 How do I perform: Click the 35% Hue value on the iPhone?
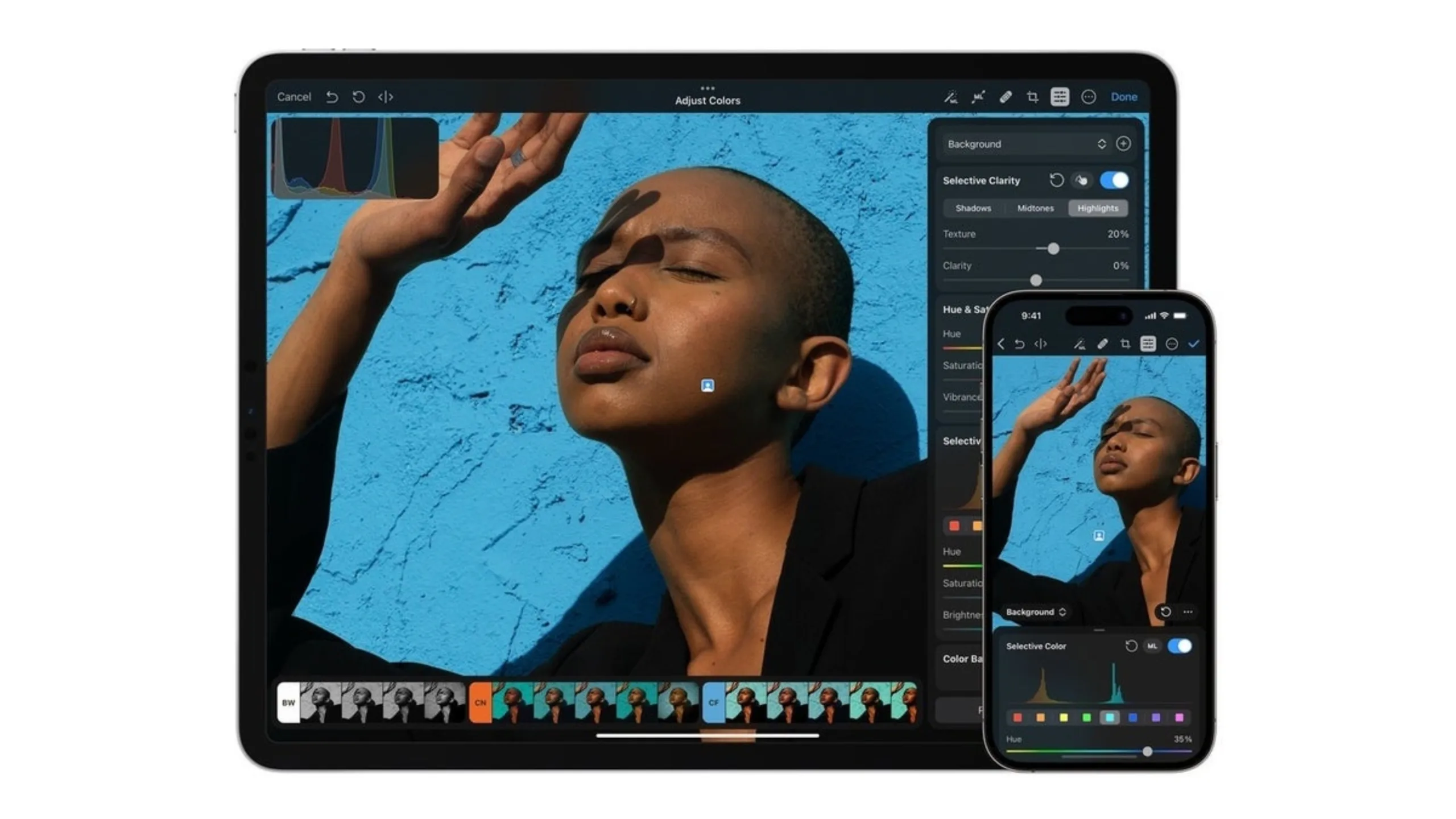[x=1182, y=739]
